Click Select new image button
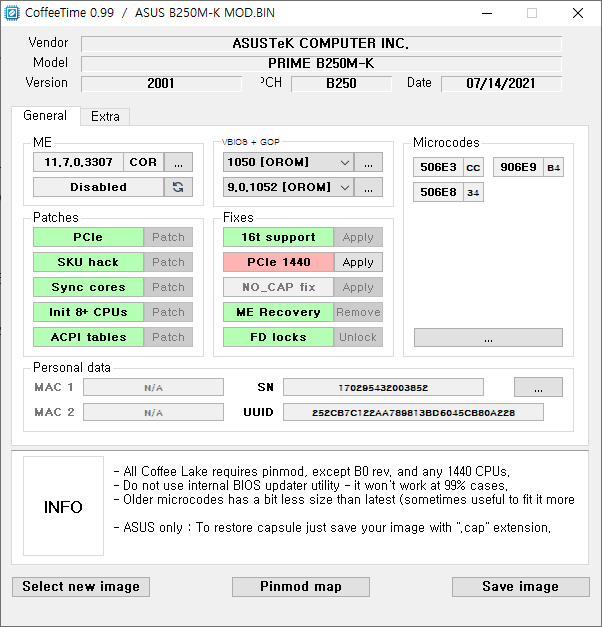The width and height of the screenshot is (602, 627). pyautogui.click(x=81, y=587)
